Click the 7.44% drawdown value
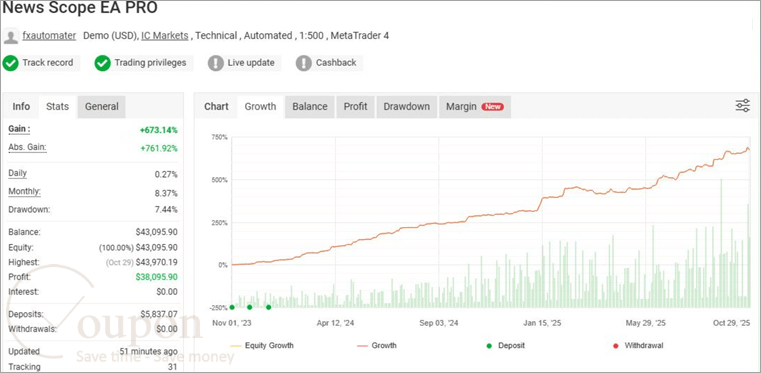 (x=166, y=210)
